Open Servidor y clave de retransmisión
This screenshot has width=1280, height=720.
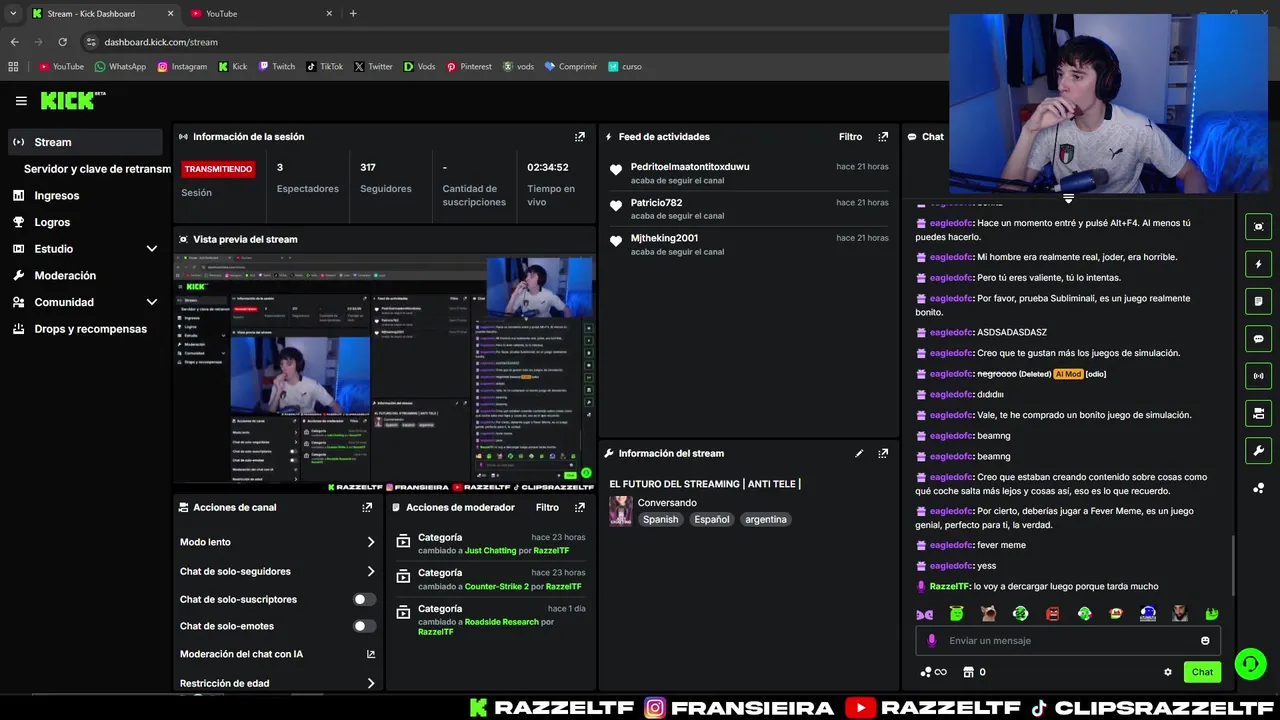(x=97, y=169)
